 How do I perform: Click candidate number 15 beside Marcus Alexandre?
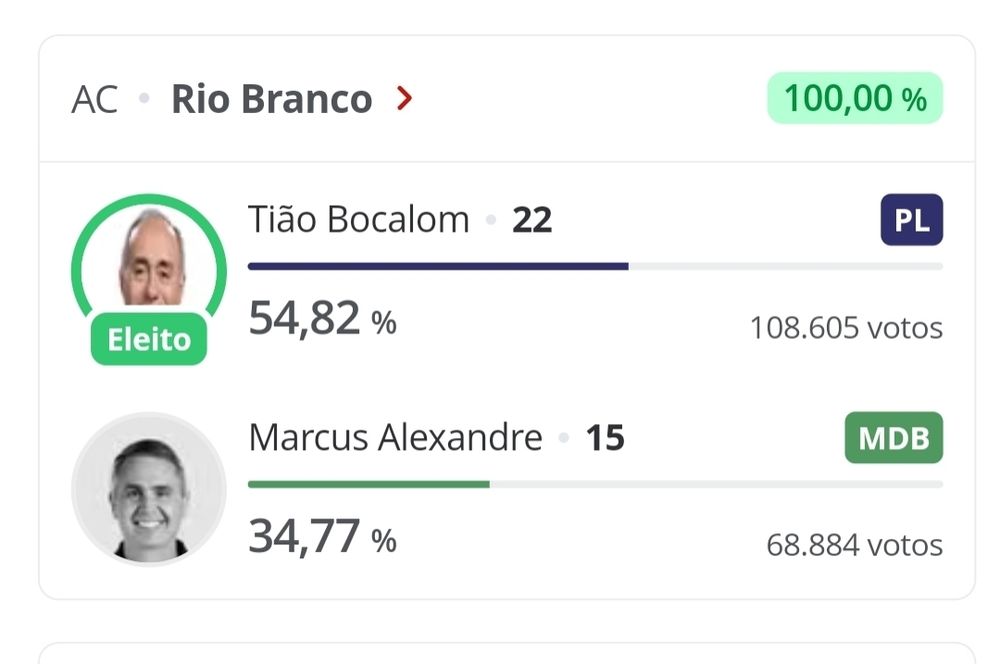(x=605, y=438)
